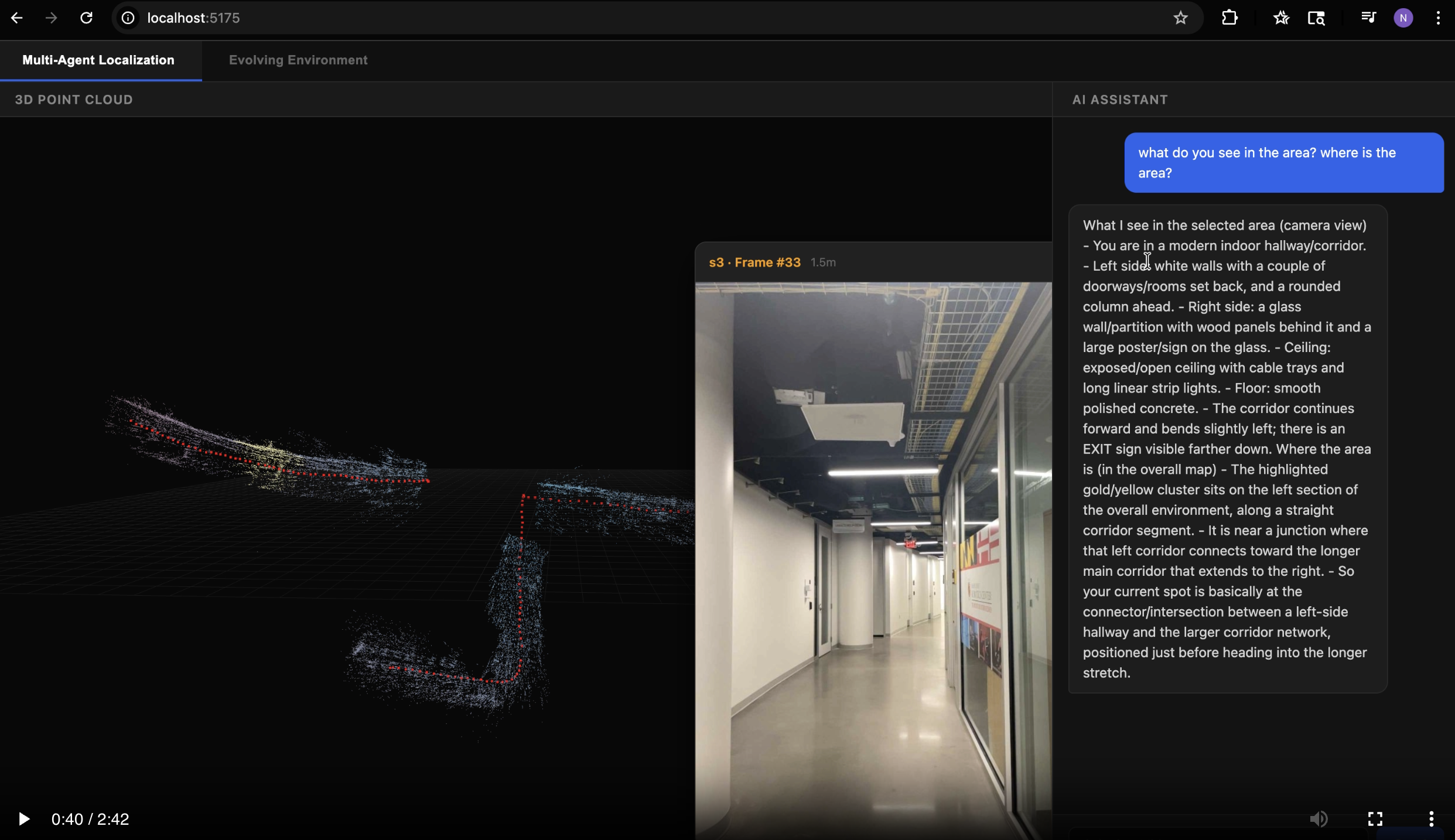Screen dimensions: 1455x840
Task: Open video more options menu
Action: 1431,818
